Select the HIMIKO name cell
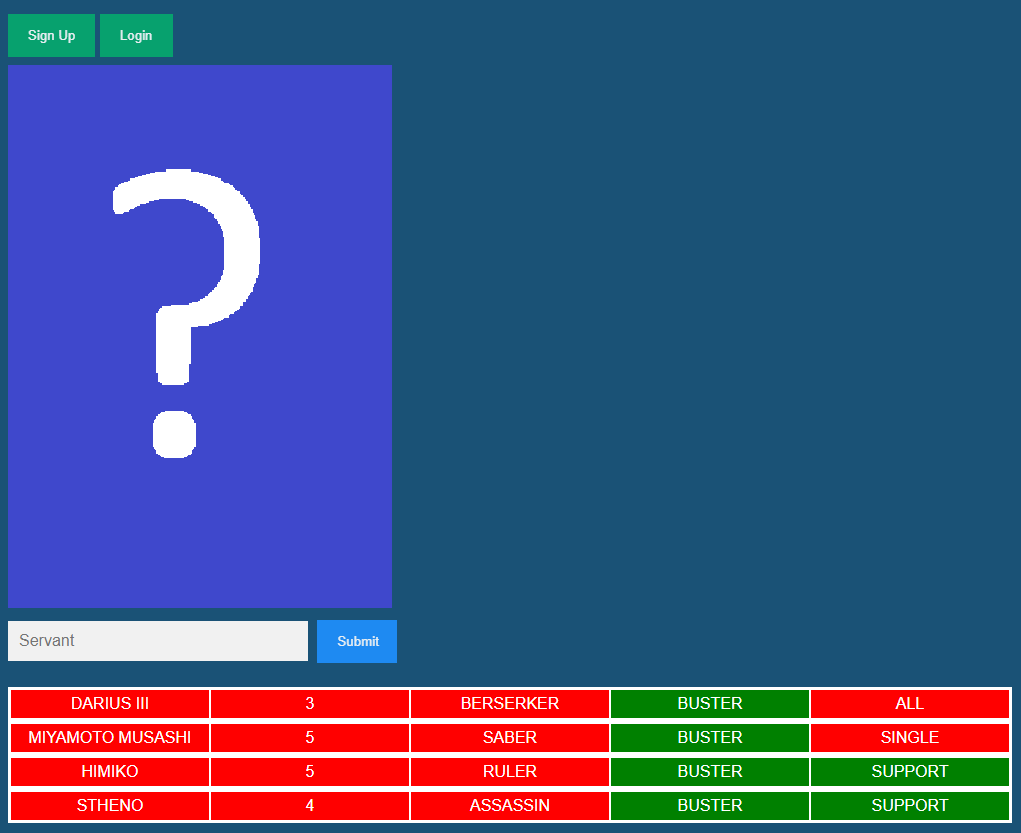Viewport: 1021px width, 833px height. tap(110, 771)
